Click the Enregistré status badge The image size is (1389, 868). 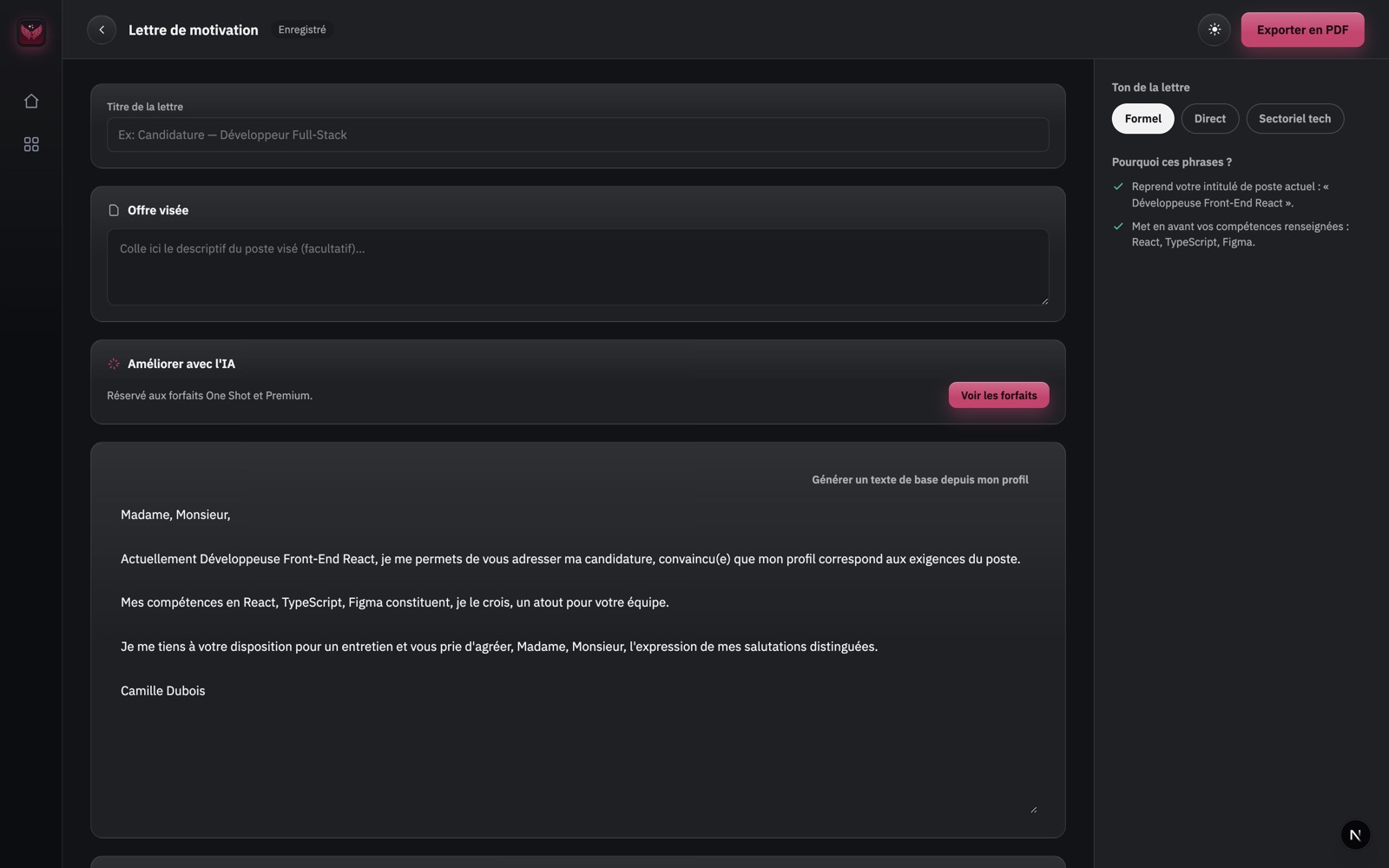point(302,30)
